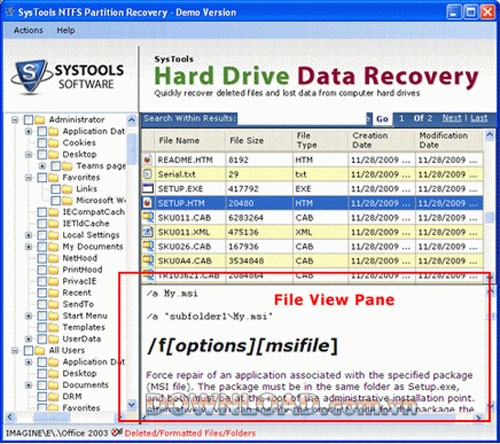Viewport: 500px width, 444px height.
Task: Click the NetHood folder icon
Action: point(53,258)
